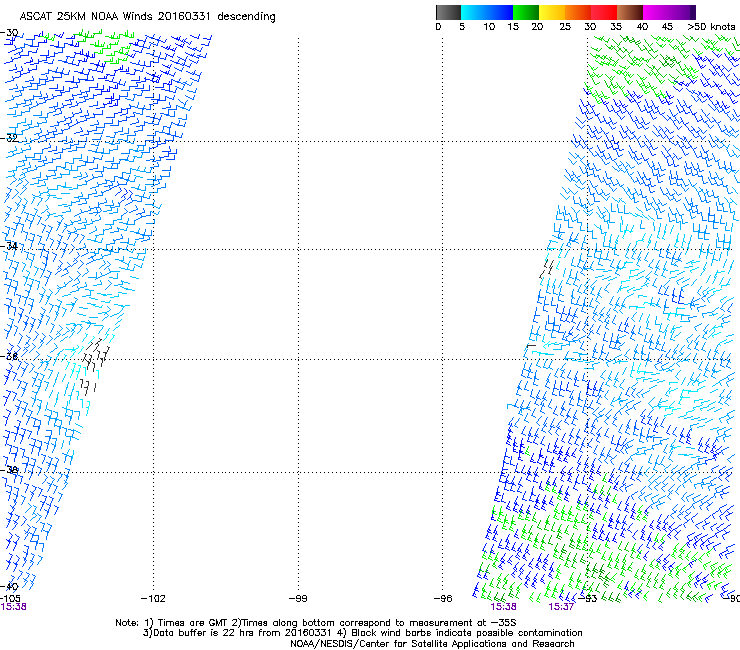The width and height of the screenshot is (740, 650).
Task: Click the yellow 20–25 knot legend color segment
Action: tap(552, 12)
